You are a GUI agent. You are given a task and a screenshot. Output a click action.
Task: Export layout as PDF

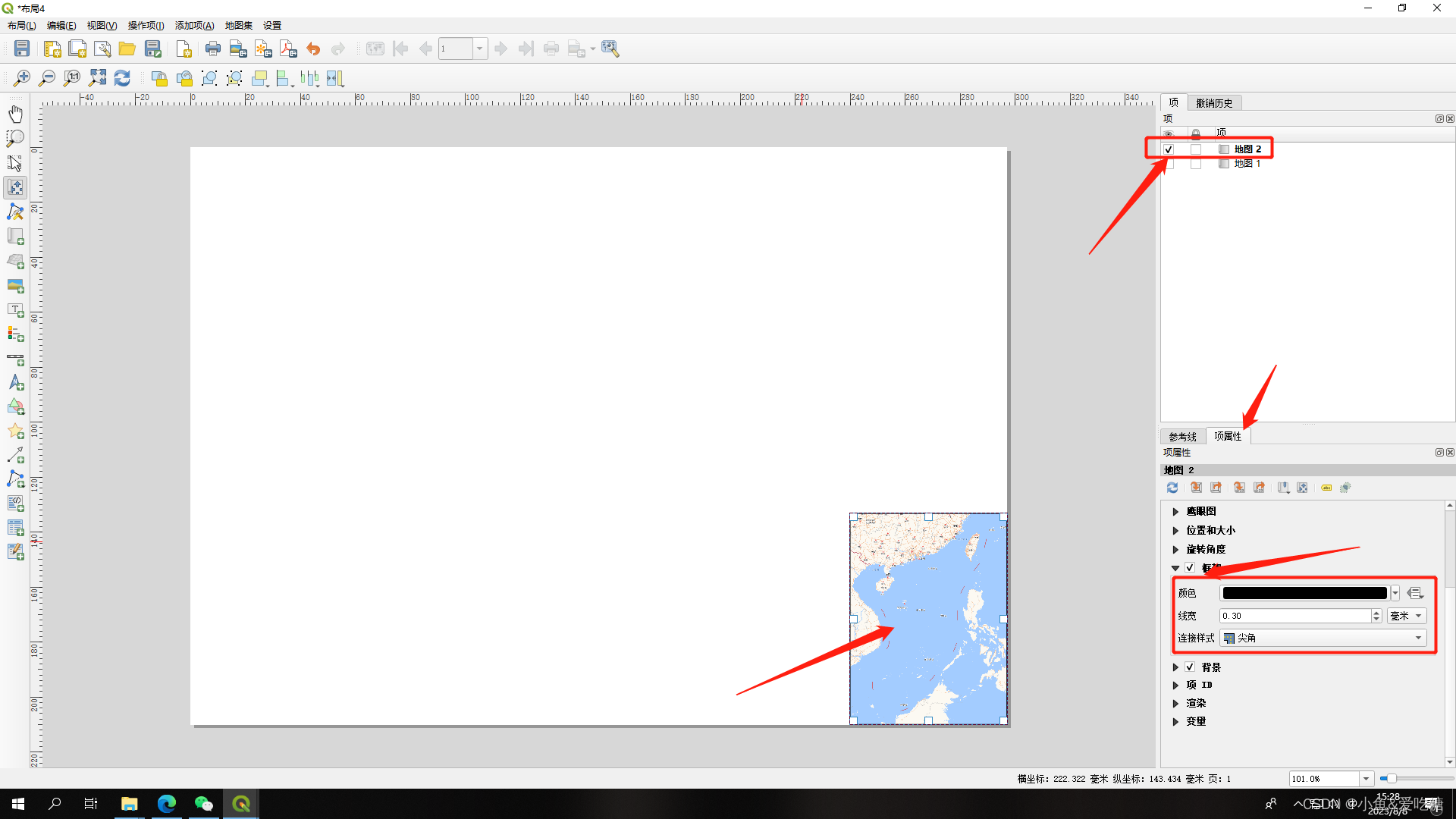288,49
